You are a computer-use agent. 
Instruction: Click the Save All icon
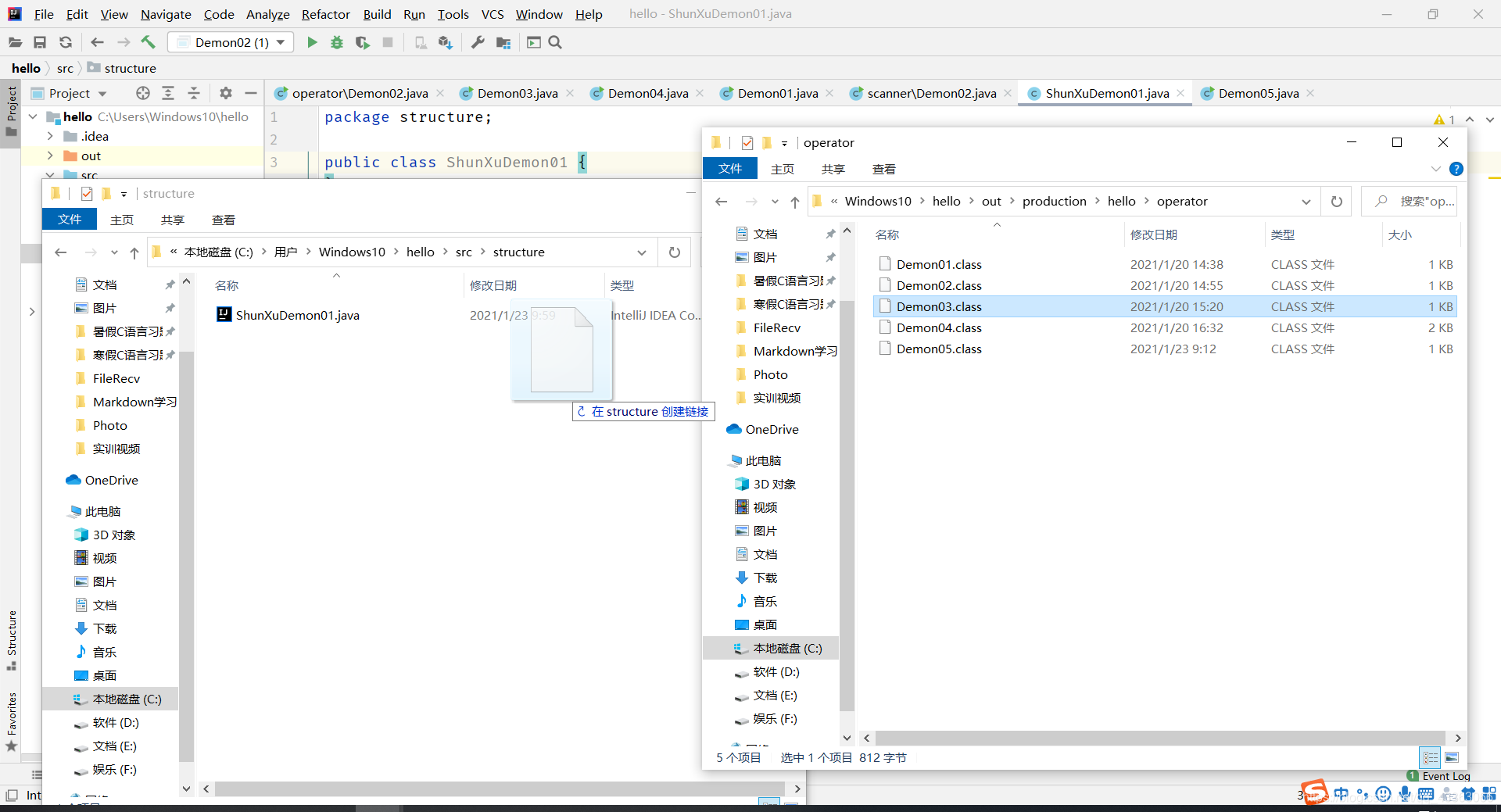point(40,42)
